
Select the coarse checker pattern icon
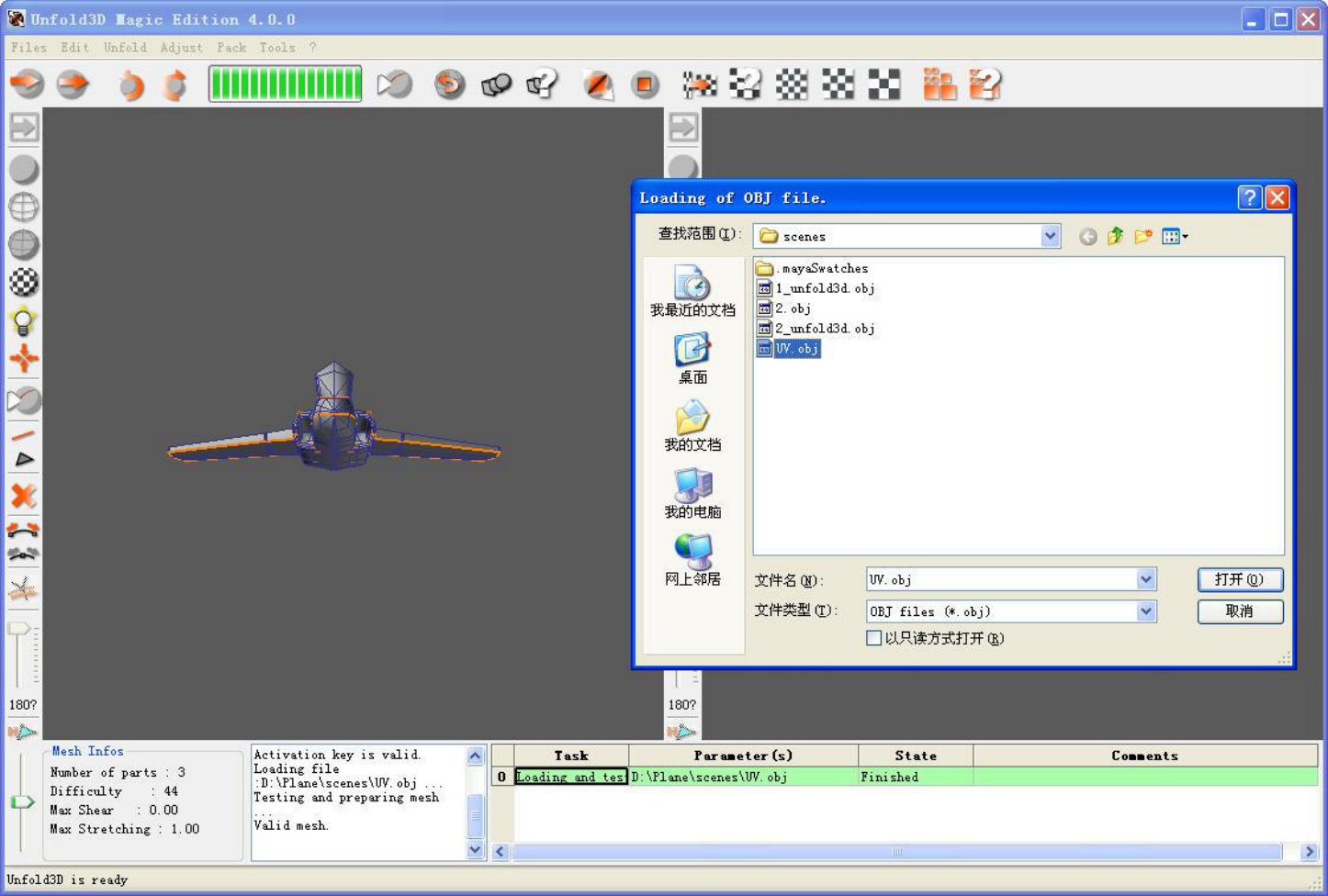point(884,84)
